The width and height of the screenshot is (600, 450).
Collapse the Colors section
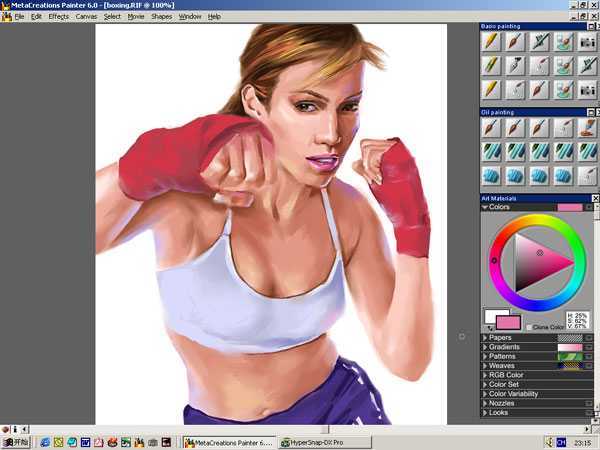coord(485,207)
